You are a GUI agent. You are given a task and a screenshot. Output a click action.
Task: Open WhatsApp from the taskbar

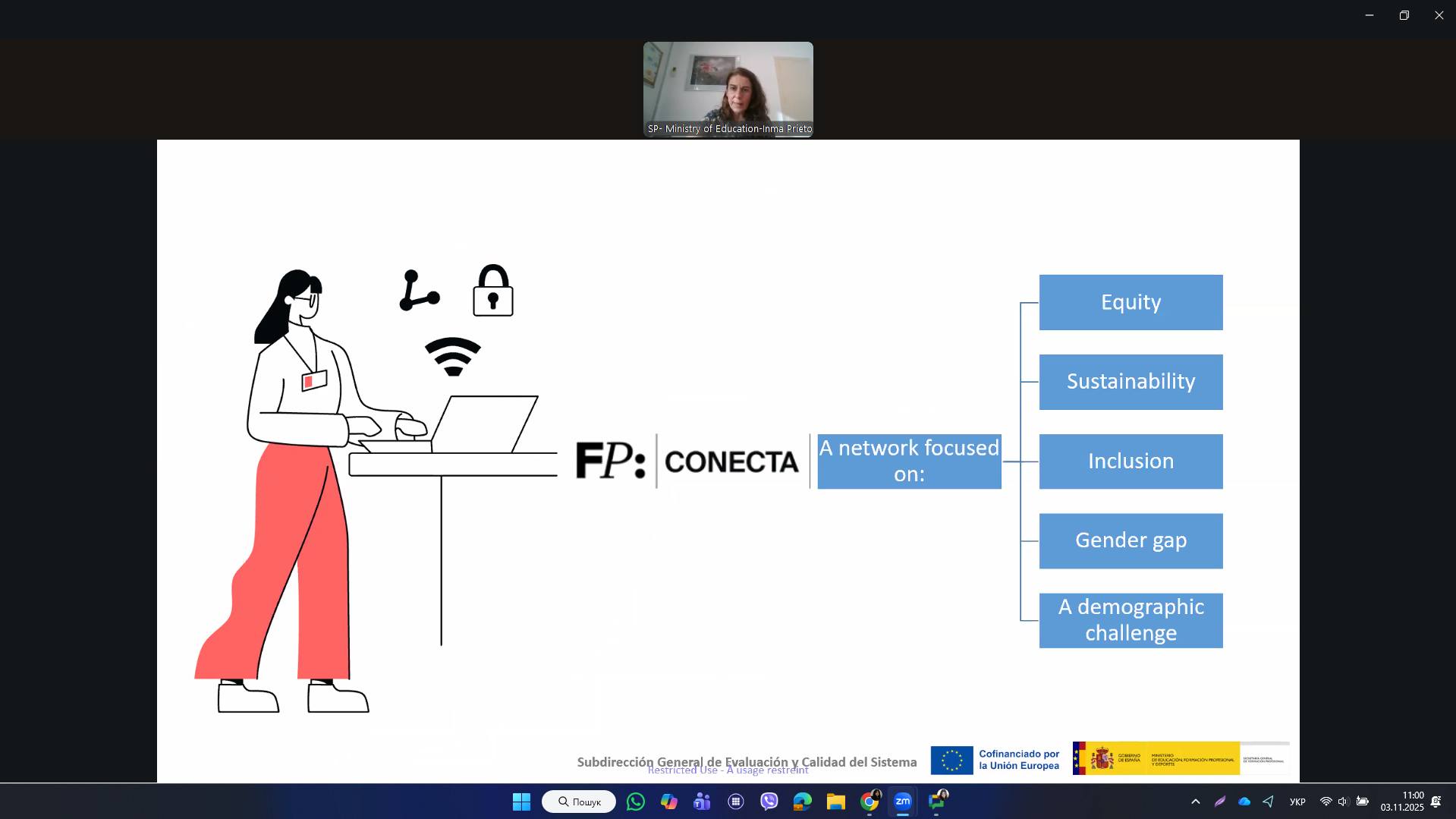pos(636,802)
